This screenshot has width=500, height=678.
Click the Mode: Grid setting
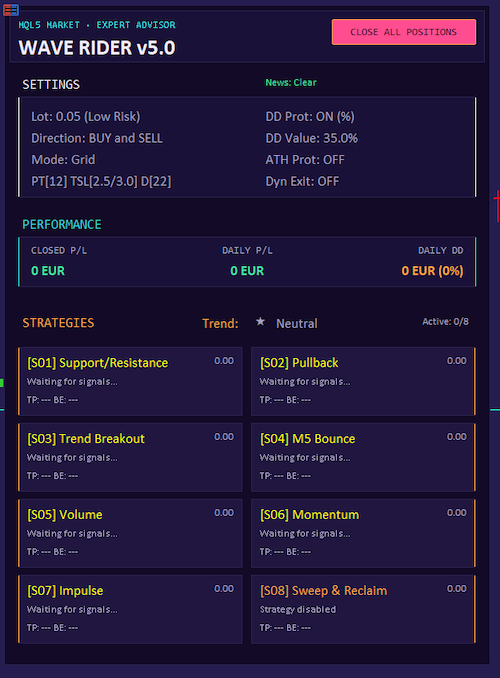(63, 160)
